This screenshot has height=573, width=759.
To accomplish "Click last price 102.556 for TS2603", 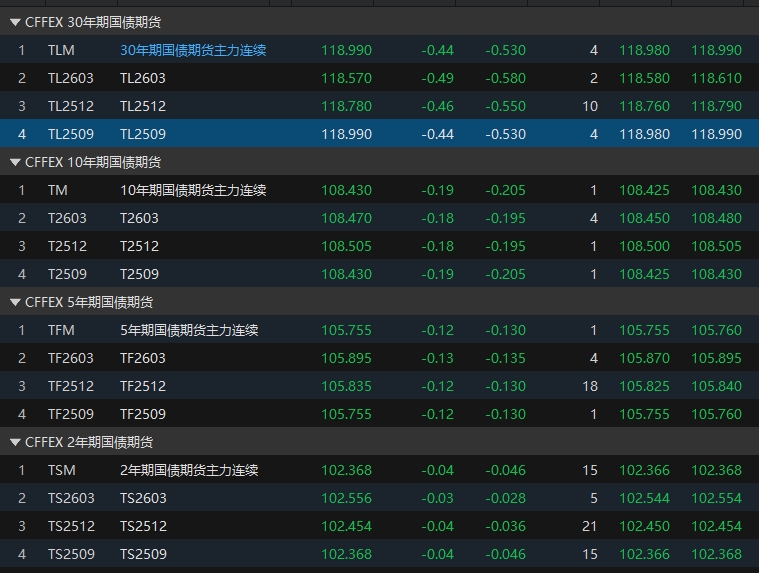I will (347, 498).
